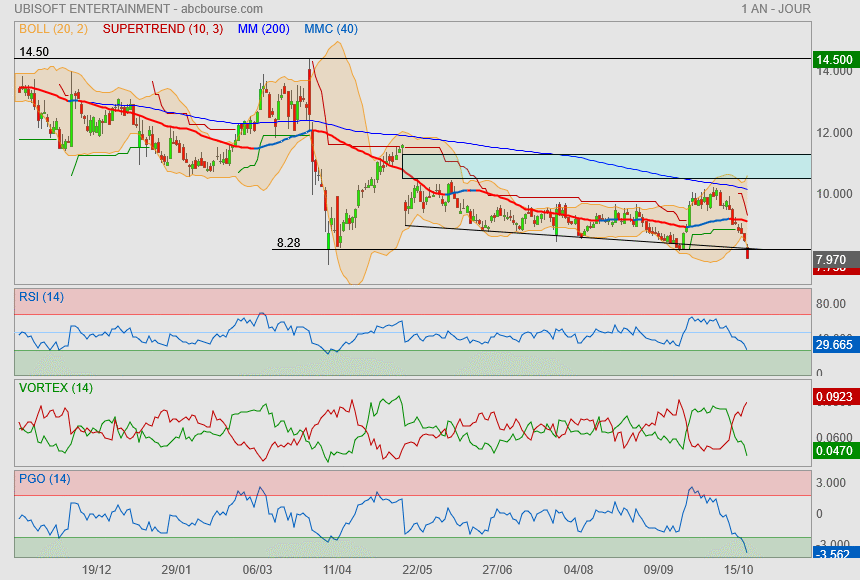Click the cyan gap zone rectangle
The width and height of the screenshot is (860, 580).
coord(605,166)
